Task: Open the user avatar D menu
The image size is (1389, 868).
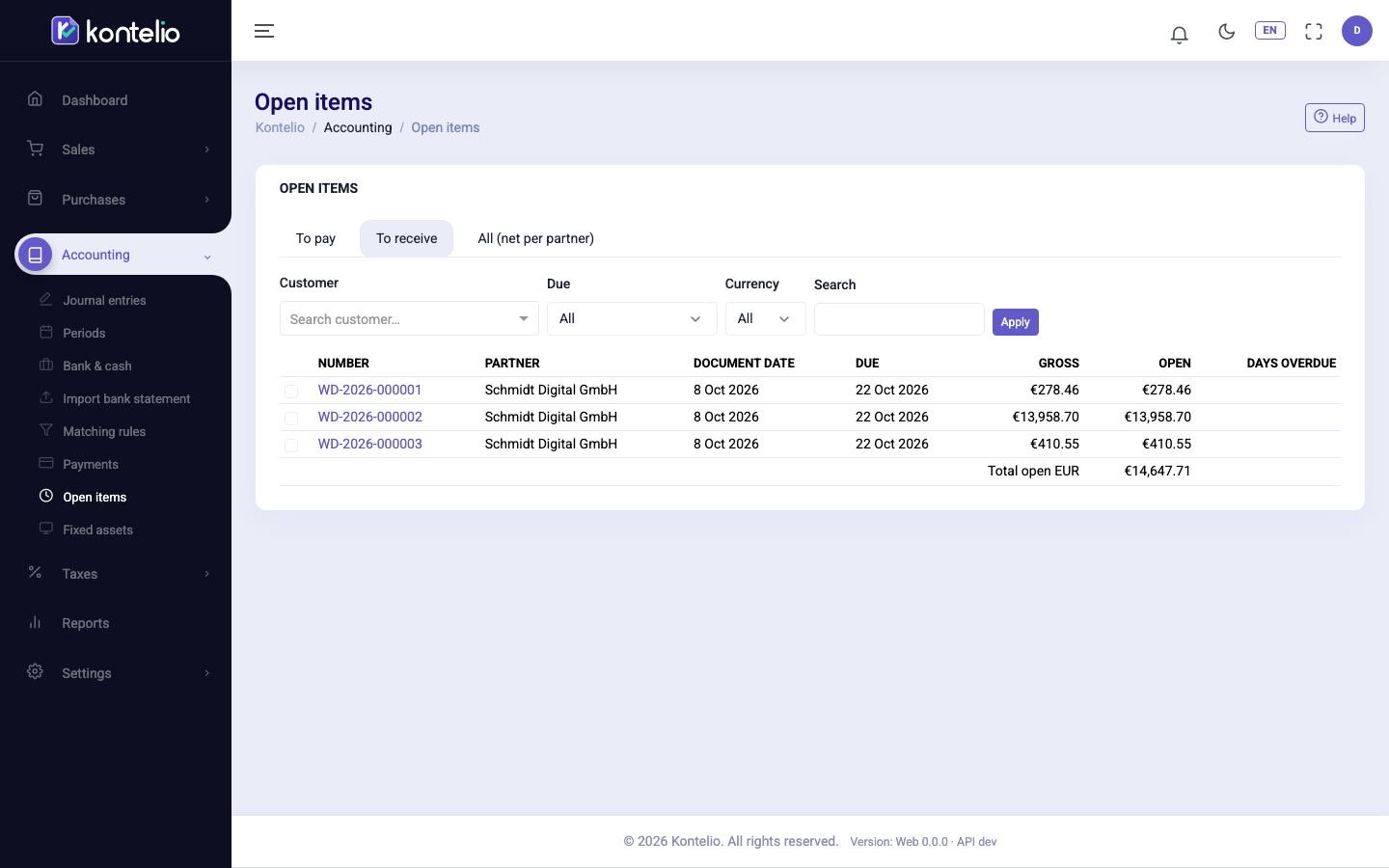Action: [x=1357, y=31]
